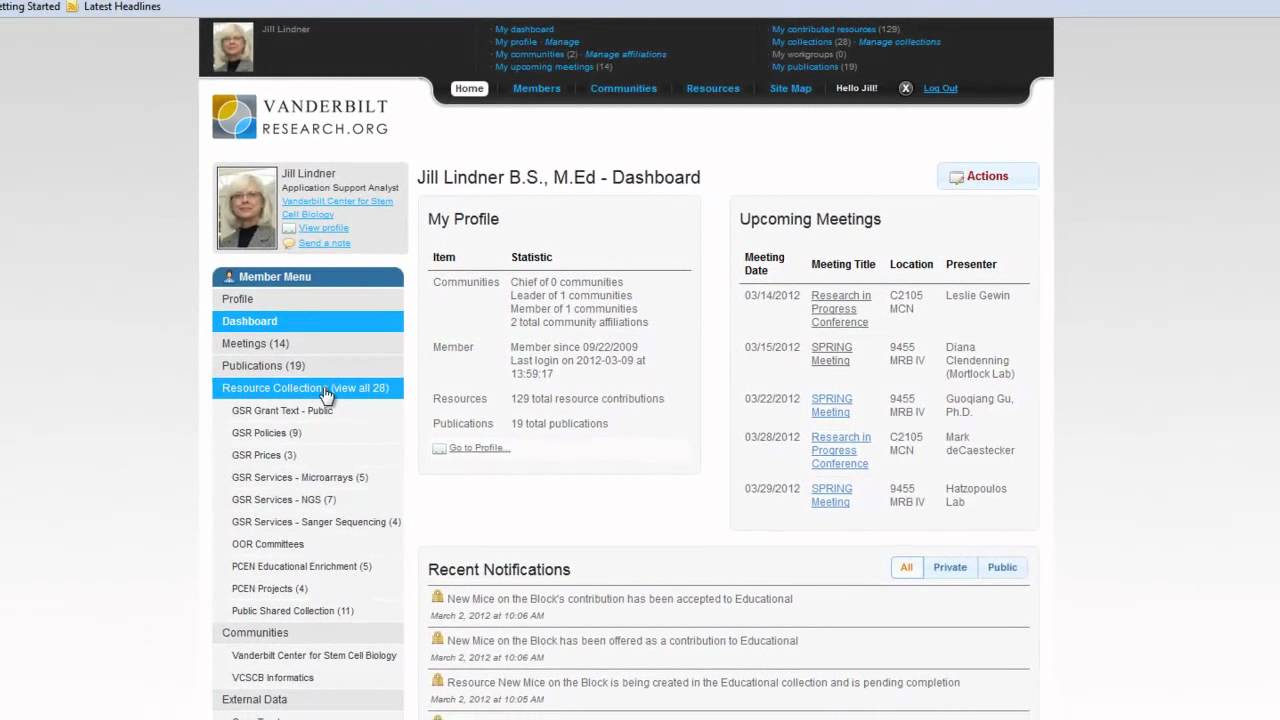This screenshot has width=1280, height=720.
Task: Select Communities in sidebar menu
Action: tap(308, 632)
